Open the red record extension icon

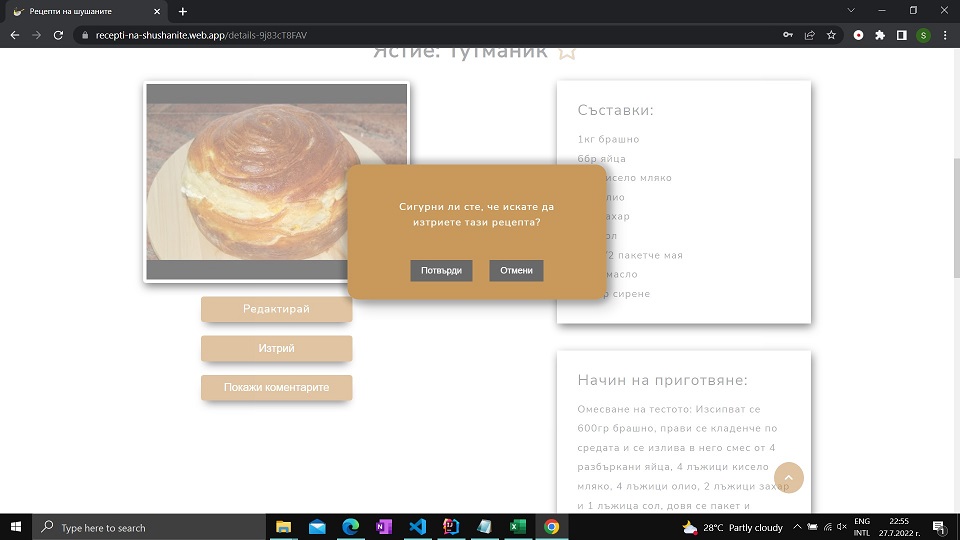coord(858,36)
